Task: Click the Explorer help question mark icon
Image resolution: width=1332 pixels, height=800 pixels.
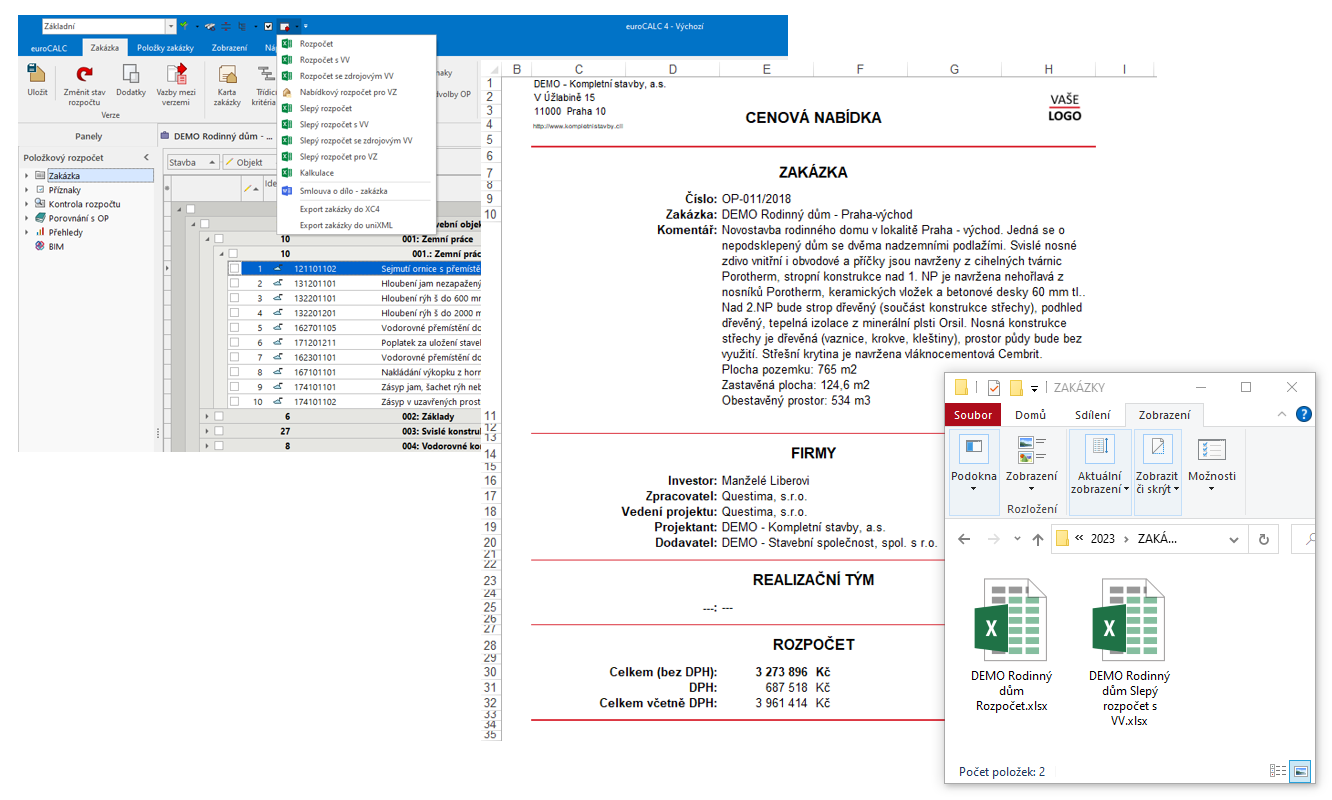Action: [1304, 414]
